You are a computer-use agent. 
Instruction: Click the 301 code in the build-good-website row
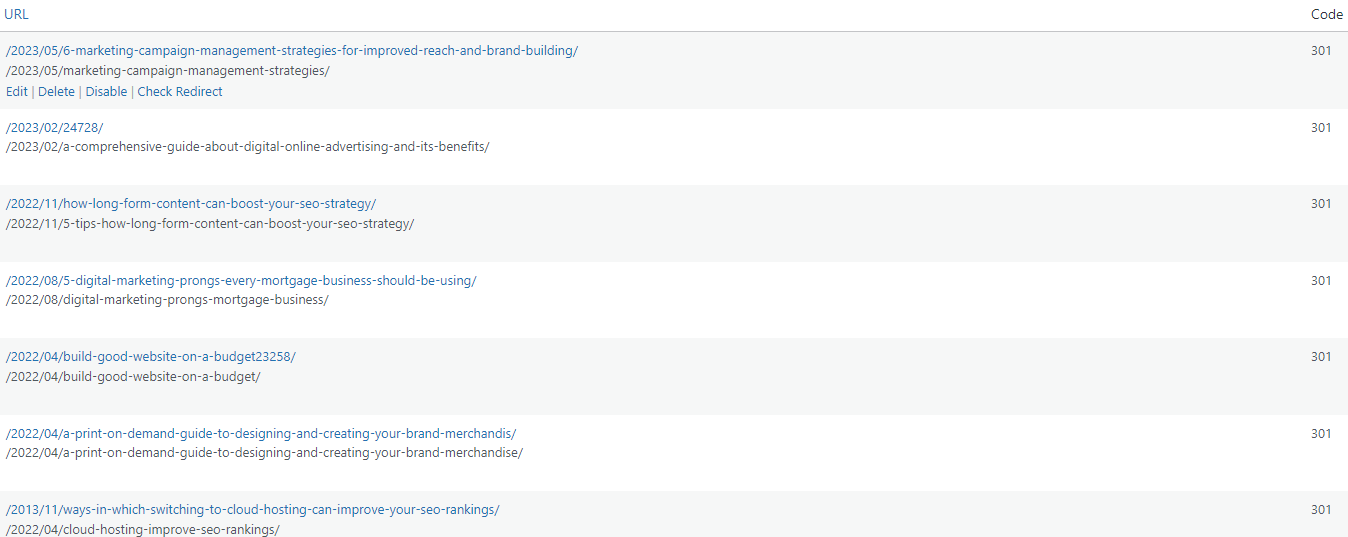[1321, 357]
